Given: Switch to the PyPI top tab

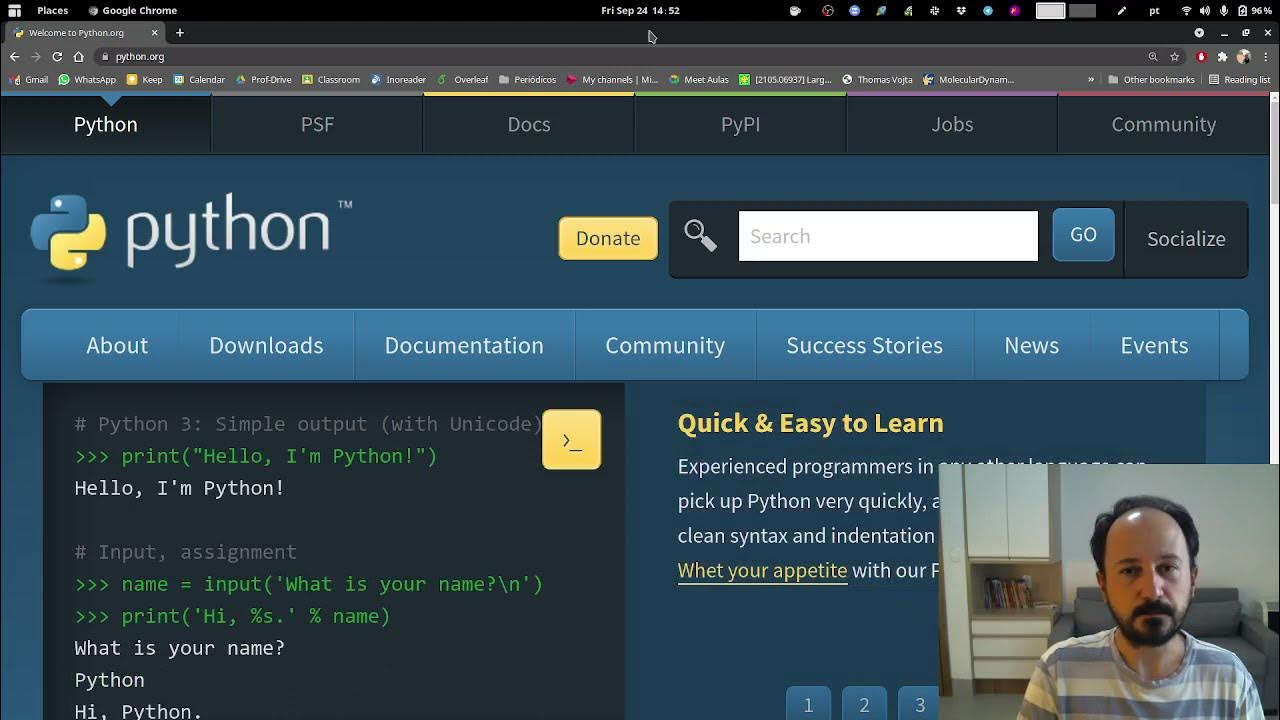Looking at the screenshot, I should 740,124.
